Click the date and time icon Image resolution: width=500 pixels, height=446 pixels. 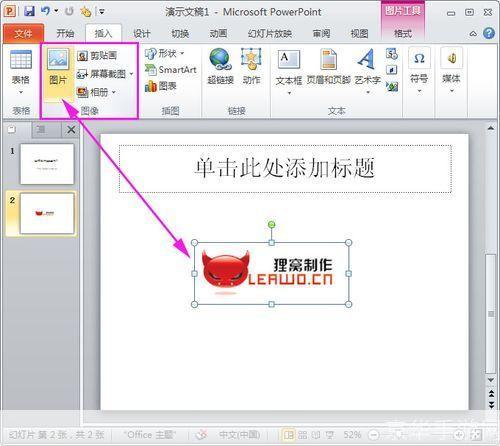(x=392, y=54)
